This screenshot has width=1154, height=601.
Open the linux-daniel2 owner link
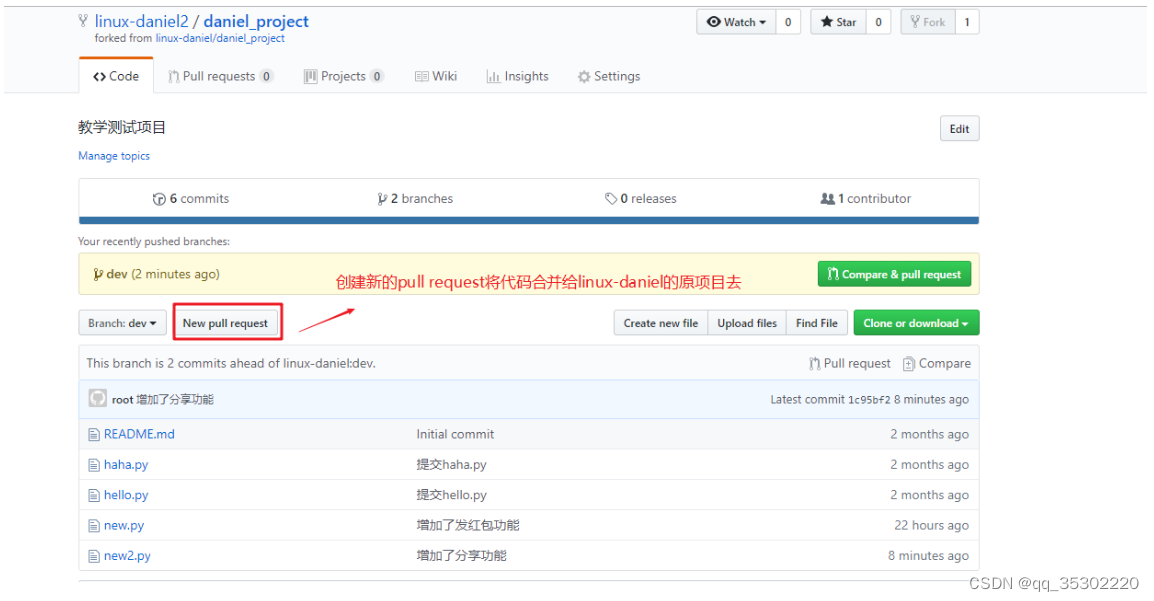tap(141, 21)
